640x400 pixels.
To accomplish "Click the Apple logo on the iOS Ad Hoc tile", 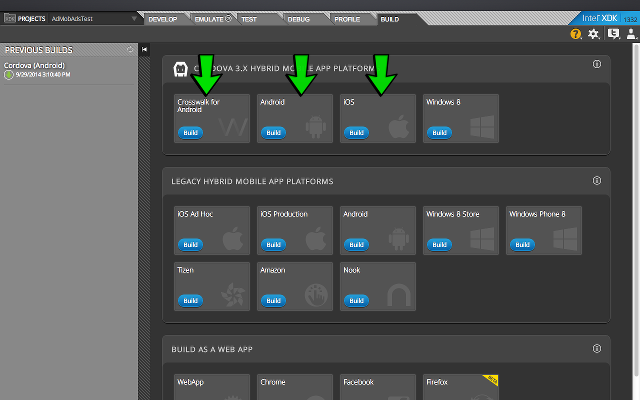I will pos(233,238).
